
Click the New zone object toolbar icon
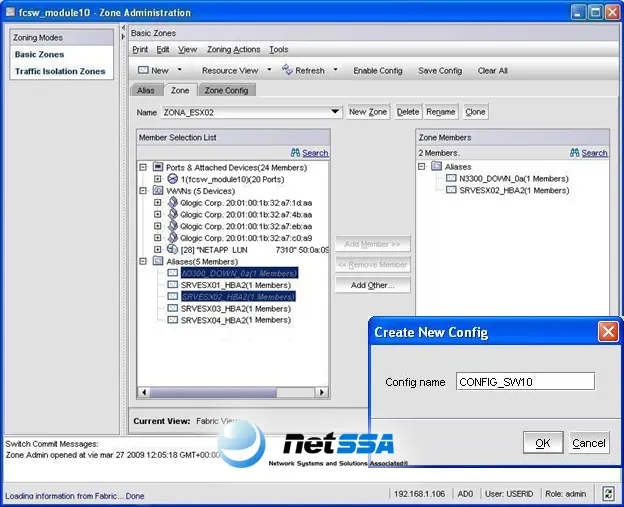click(143, 70)
